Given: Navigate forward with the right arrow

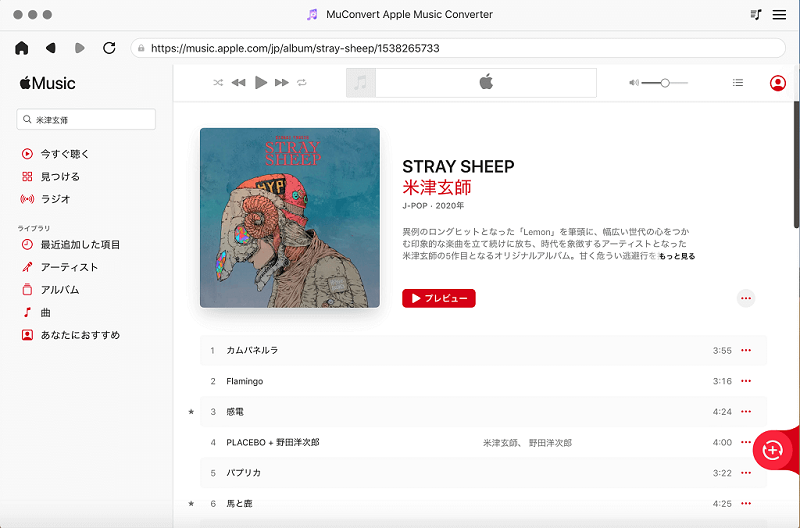Looking at the screenshot, I should tap(80, 48).
